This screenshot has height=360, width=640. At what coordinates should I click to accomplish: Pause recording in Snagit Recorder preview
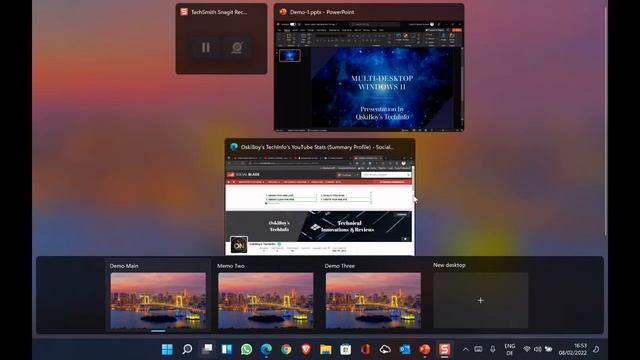click(206, 48)
